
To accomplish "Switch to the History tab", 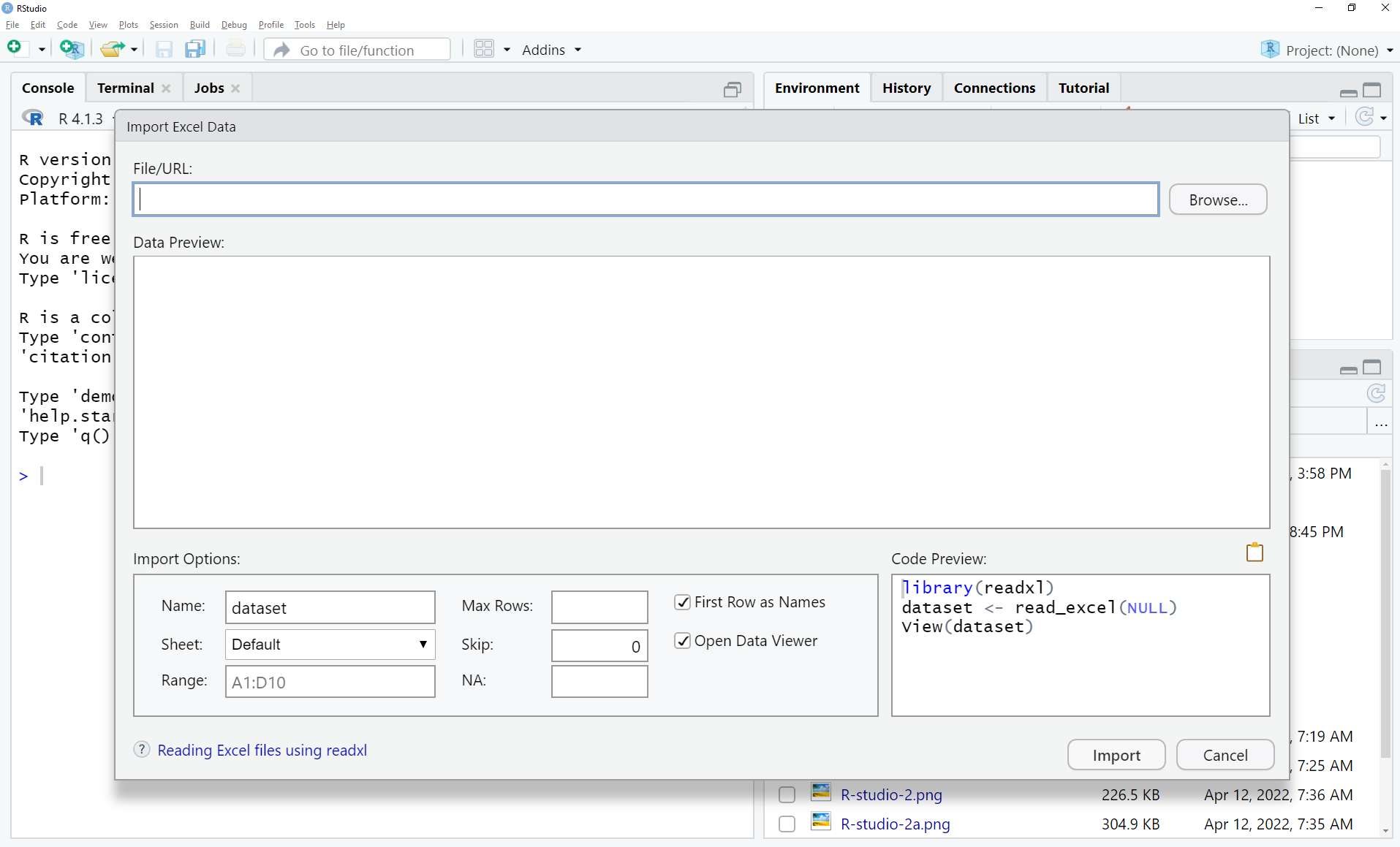I will click(906, 88).
